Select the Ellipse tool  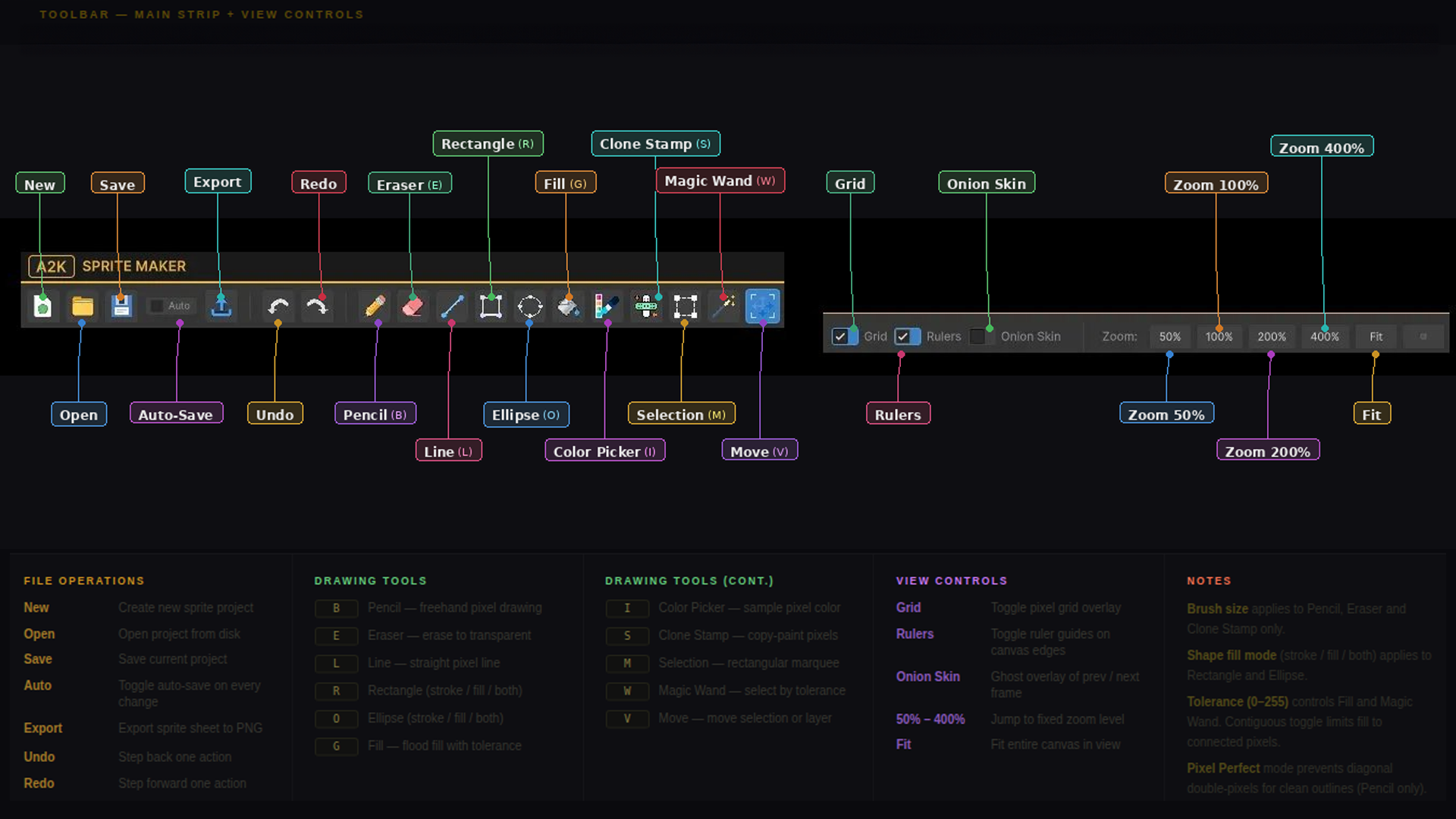[x=529, y=306]
